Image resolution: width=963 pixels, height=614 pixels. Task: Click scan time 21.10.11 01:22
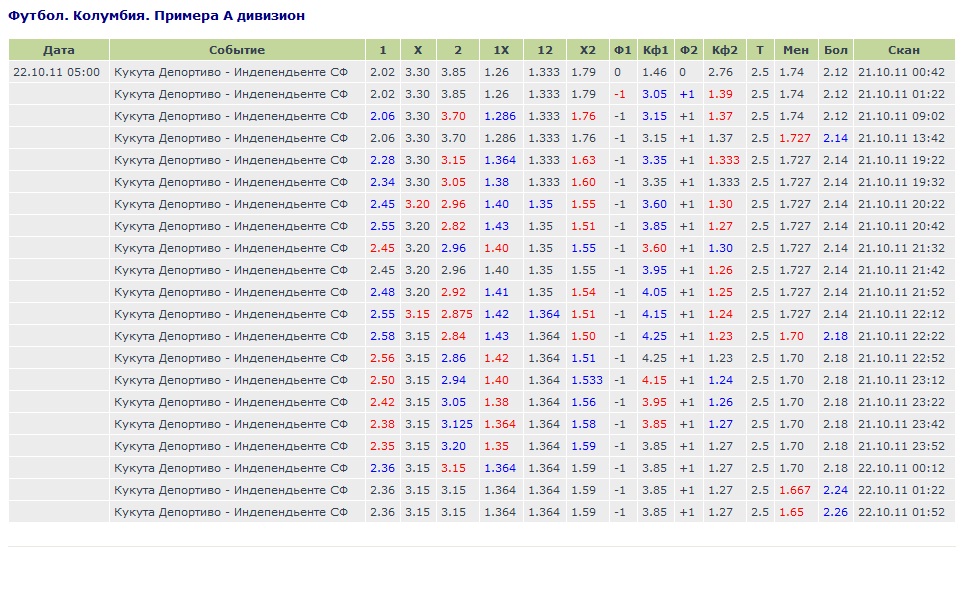point(902,94)
